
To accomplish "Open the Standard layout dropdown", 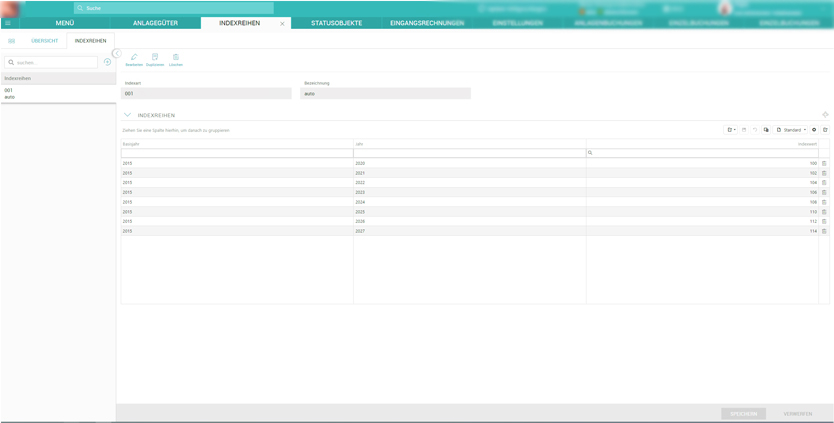I will pyautogui.click(x=791, y=130).
